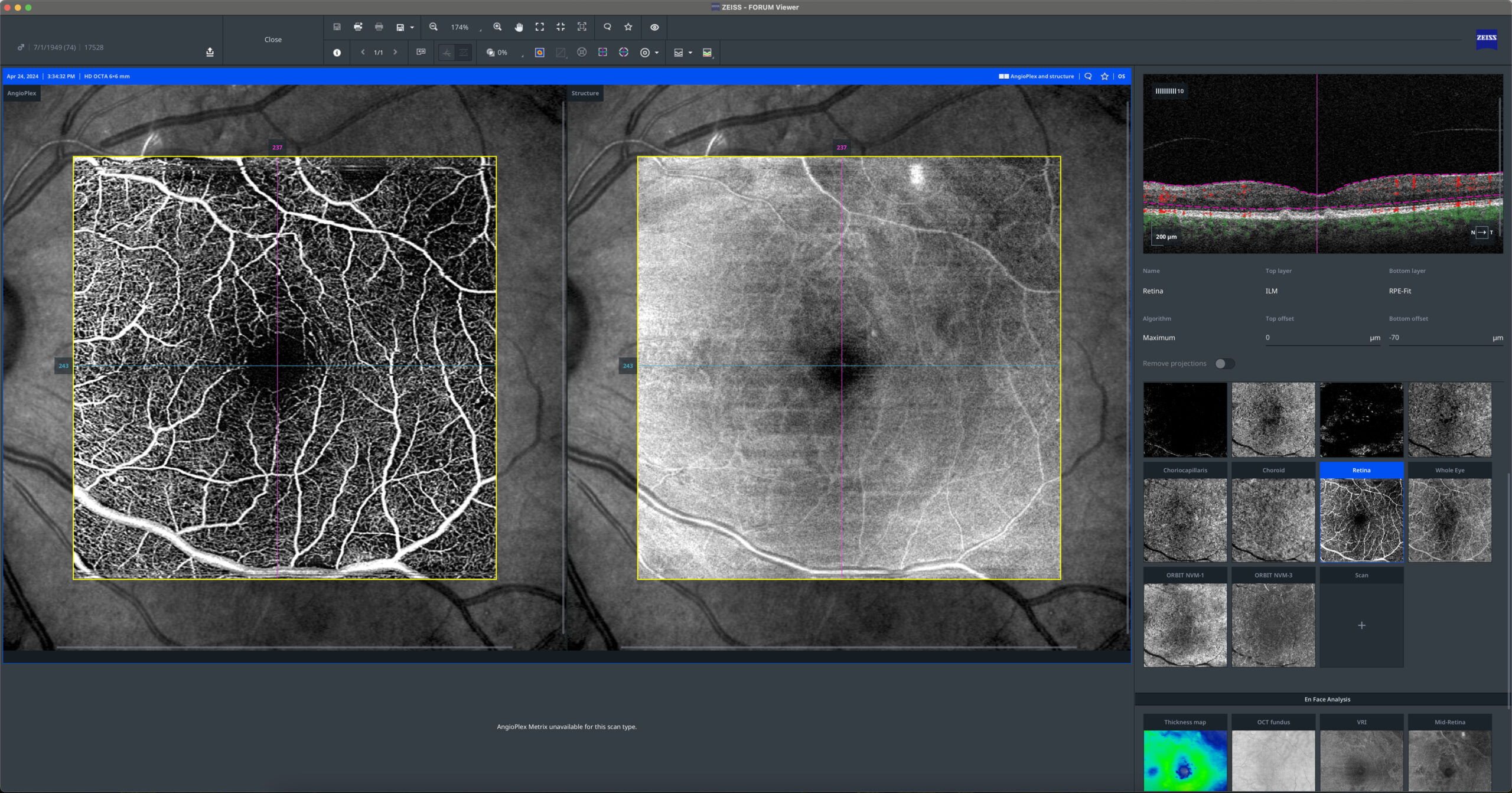Click the Structure panel label

(585, 93)
